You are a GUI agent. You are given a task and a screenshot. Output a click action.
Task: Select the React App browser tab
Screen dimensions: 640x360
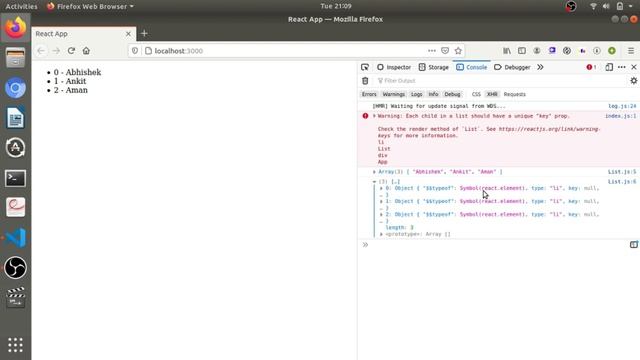click(84, 34)
